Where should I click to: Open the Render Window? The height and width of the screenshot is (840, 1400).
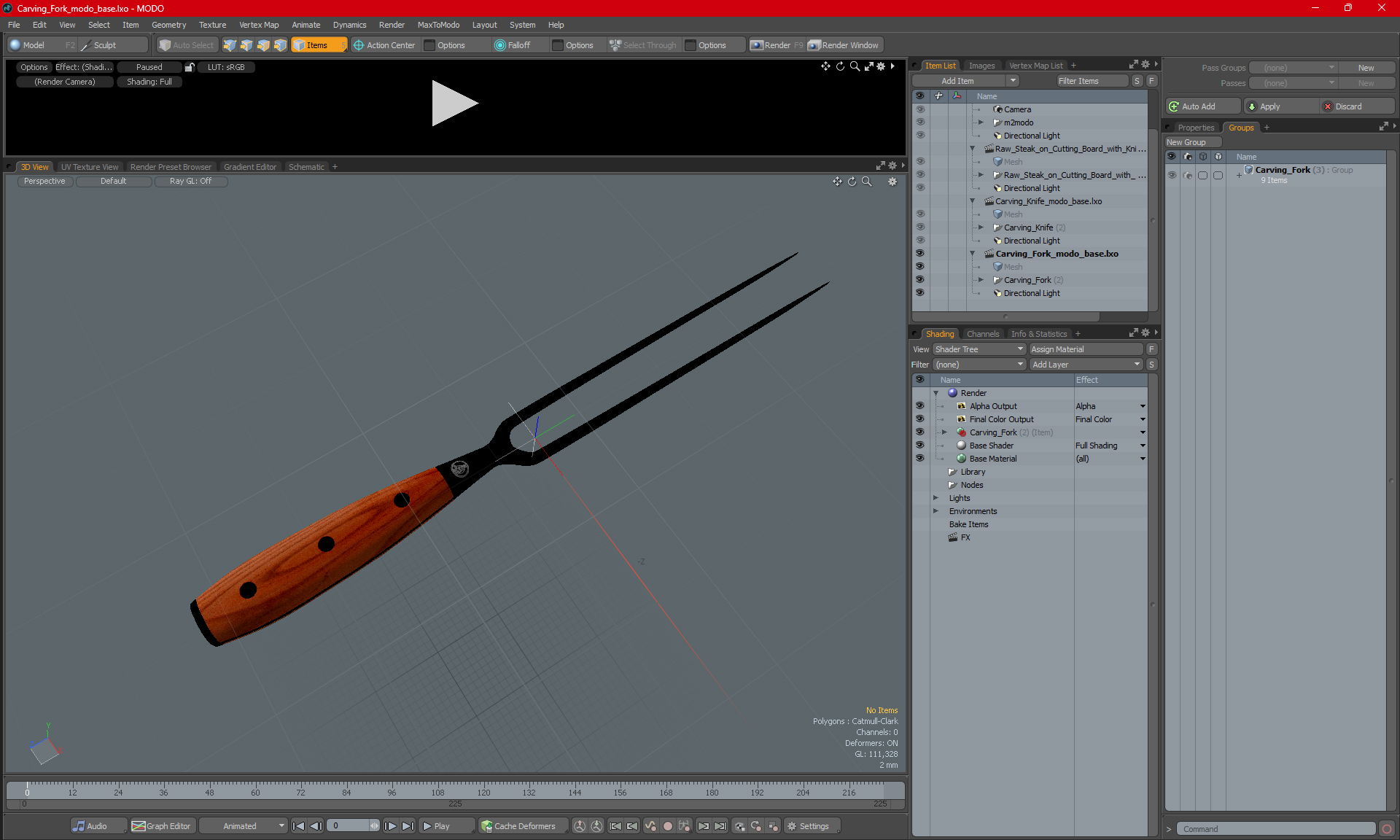point(844,45)
